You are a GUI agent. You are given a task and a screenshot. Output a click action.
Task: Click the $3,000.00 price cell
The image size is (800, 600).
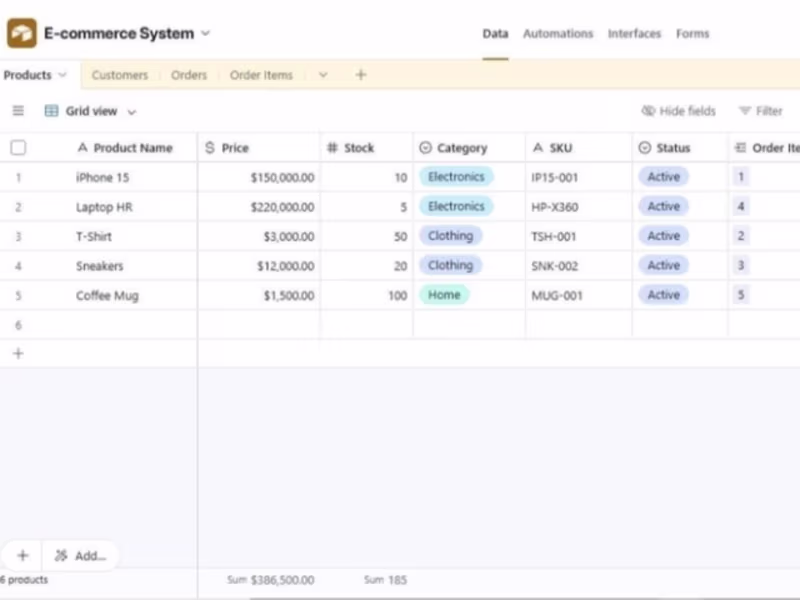[259, 237]
